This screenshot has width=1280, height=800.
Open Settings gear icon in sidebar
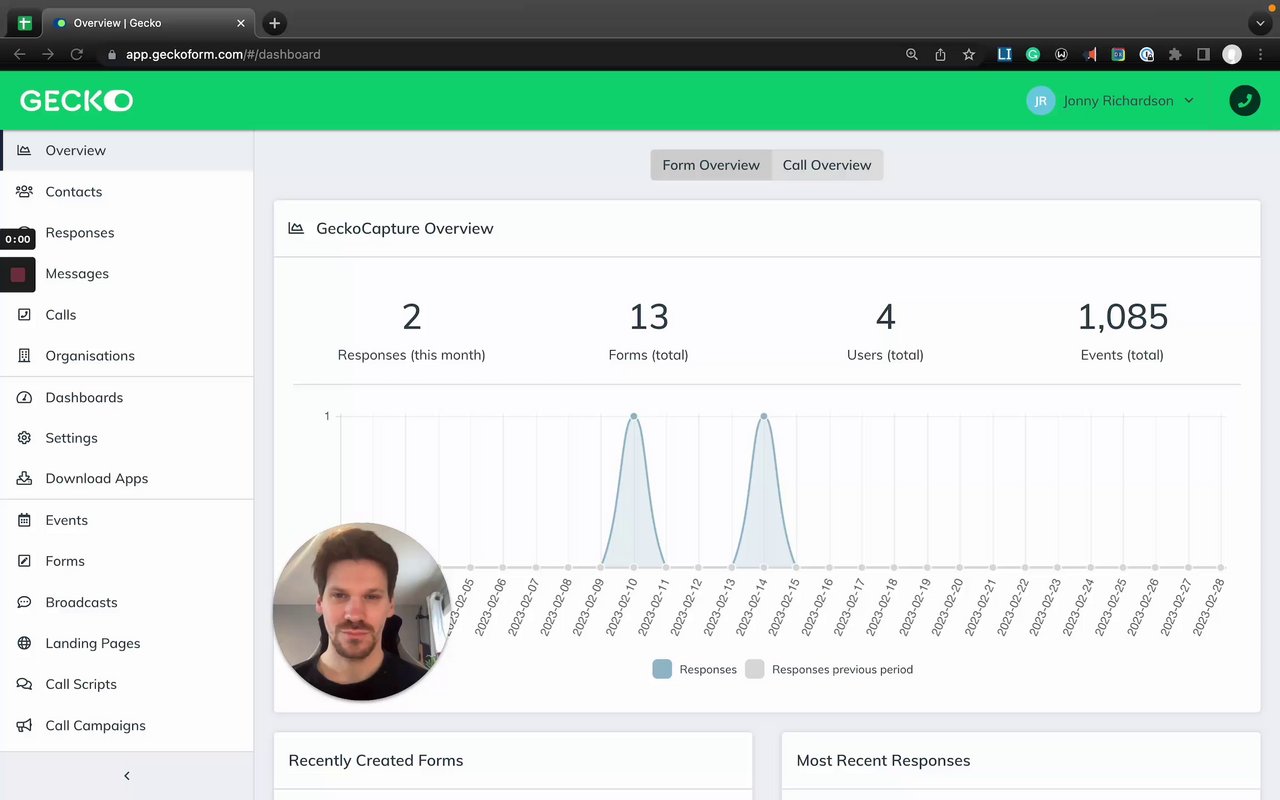click(x=24, y=438)
